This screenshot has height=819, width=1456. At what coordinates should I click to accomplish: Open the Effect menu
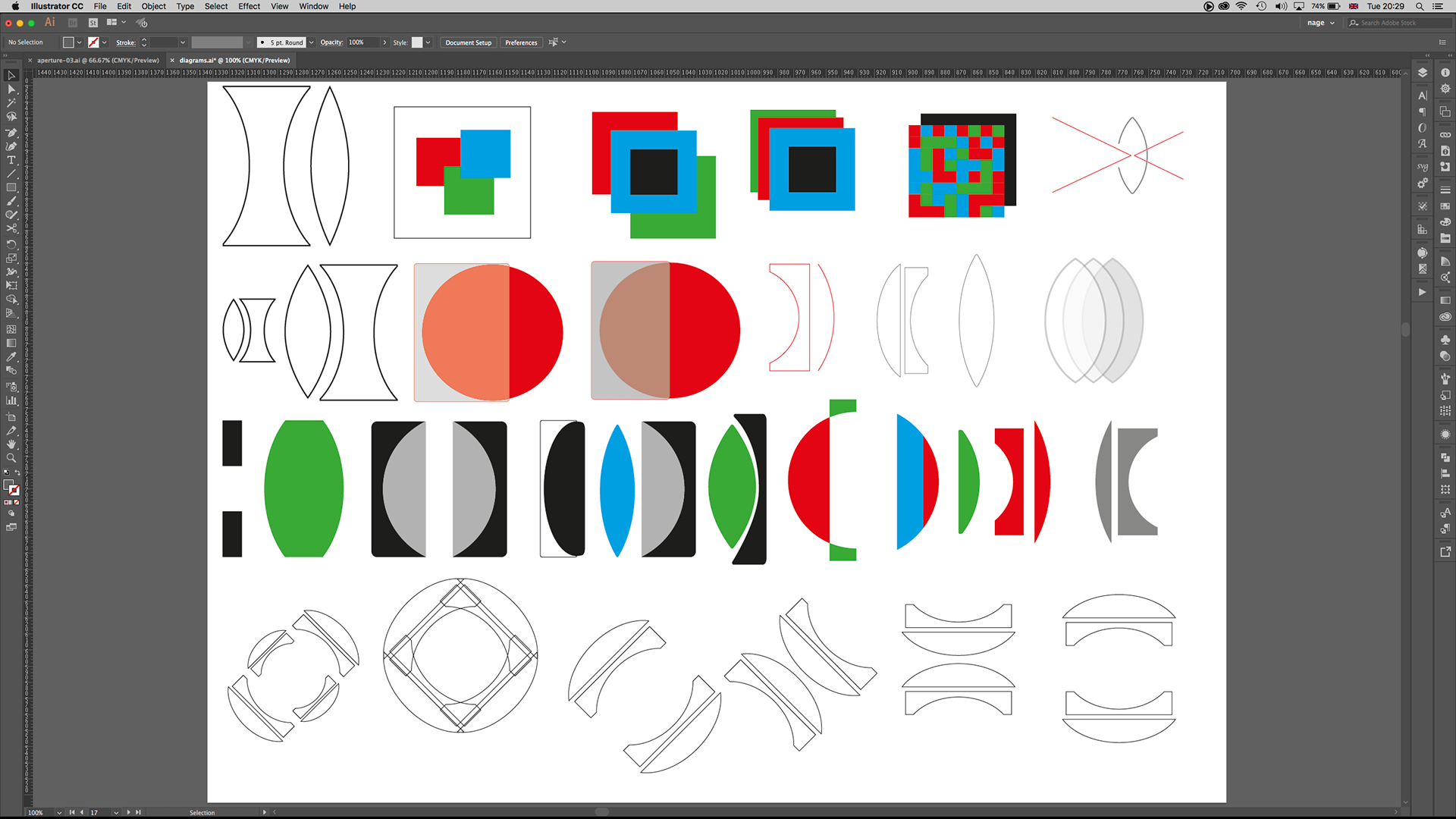pos(249,6)
